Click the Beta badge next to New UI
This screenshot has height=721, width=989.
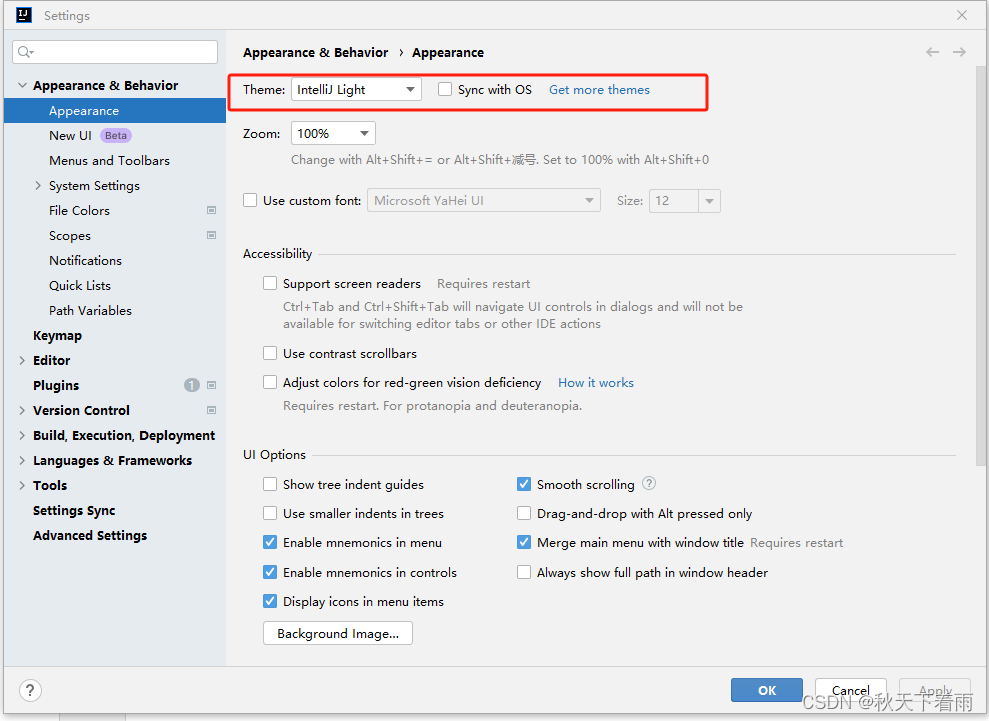(x=116, y=135)
